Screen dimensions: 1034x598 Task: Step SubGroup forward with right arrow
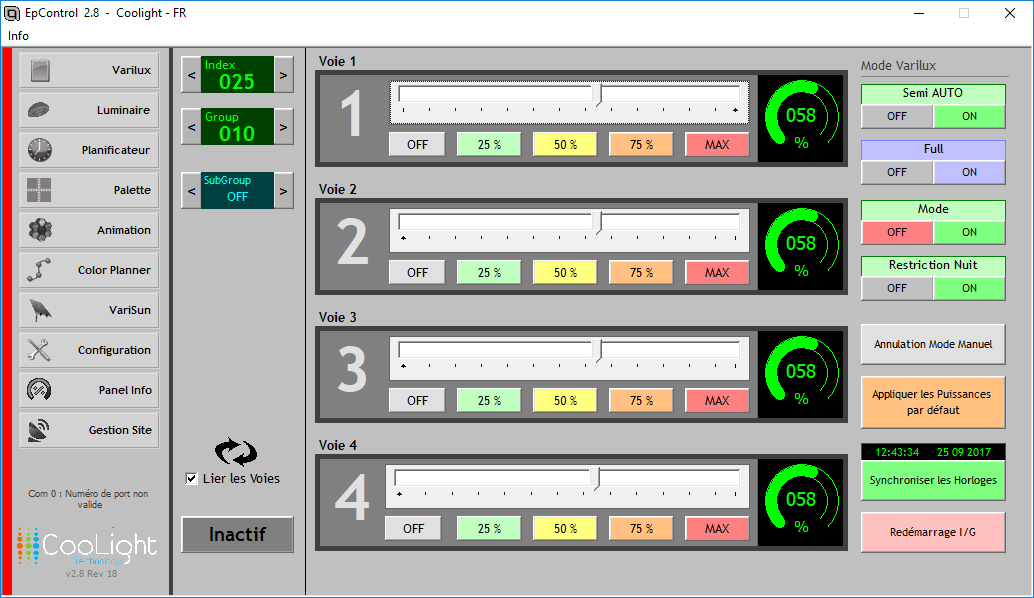284,191
